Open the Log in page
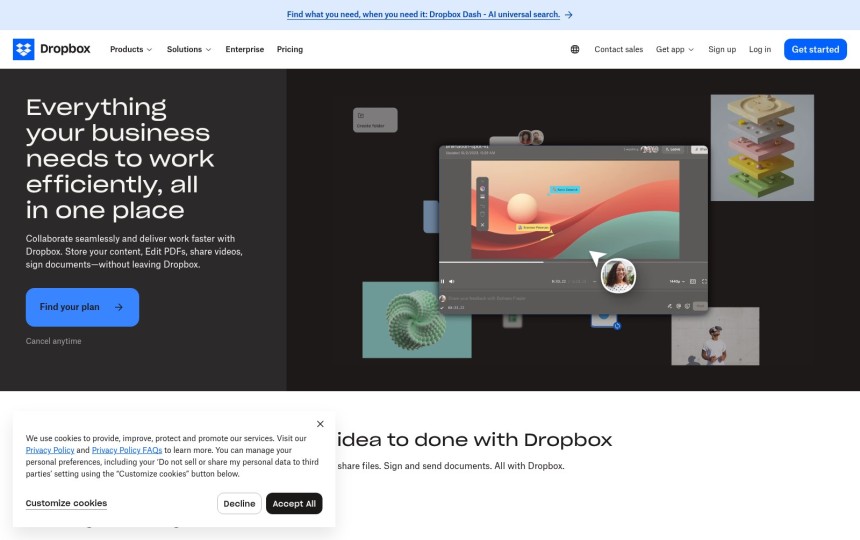860x540 pixels. coord(760,49)
